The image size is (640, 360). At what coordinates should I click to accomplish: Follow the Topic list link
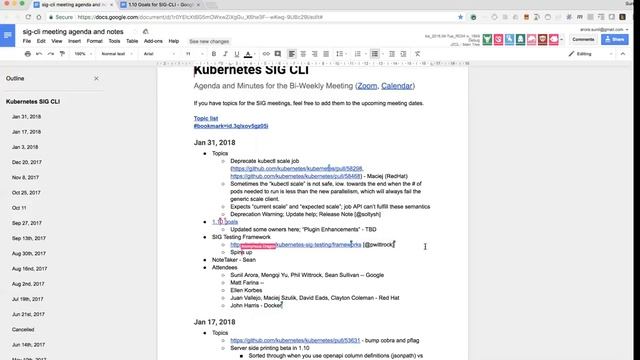click(x=206, y=118)
